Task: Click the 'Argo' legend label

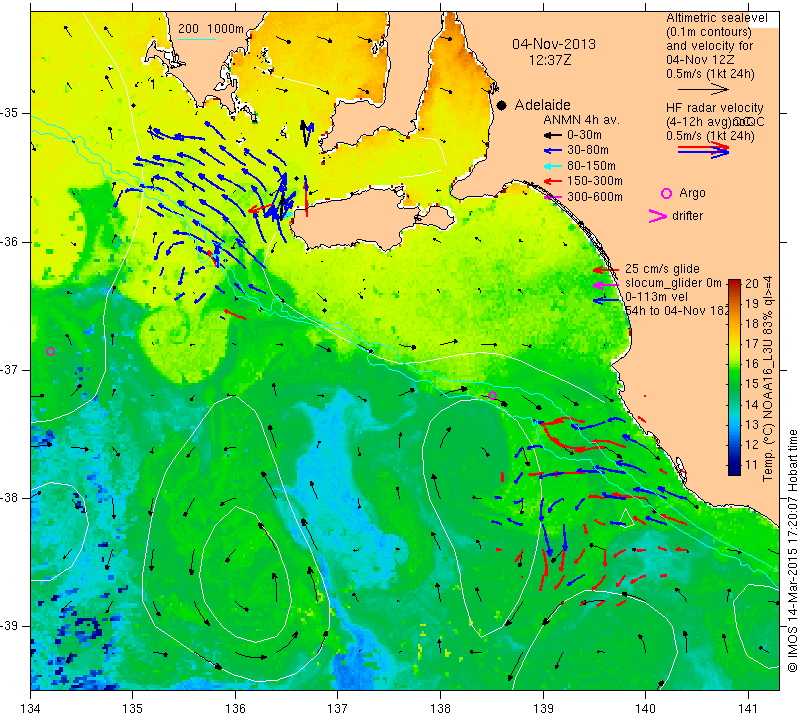Action: pyautogui.click(x=692, y=193)
